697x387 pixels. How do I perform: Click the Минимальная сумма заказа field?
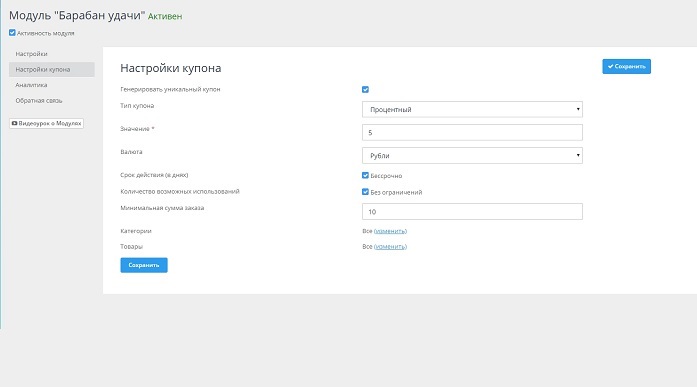472,211
